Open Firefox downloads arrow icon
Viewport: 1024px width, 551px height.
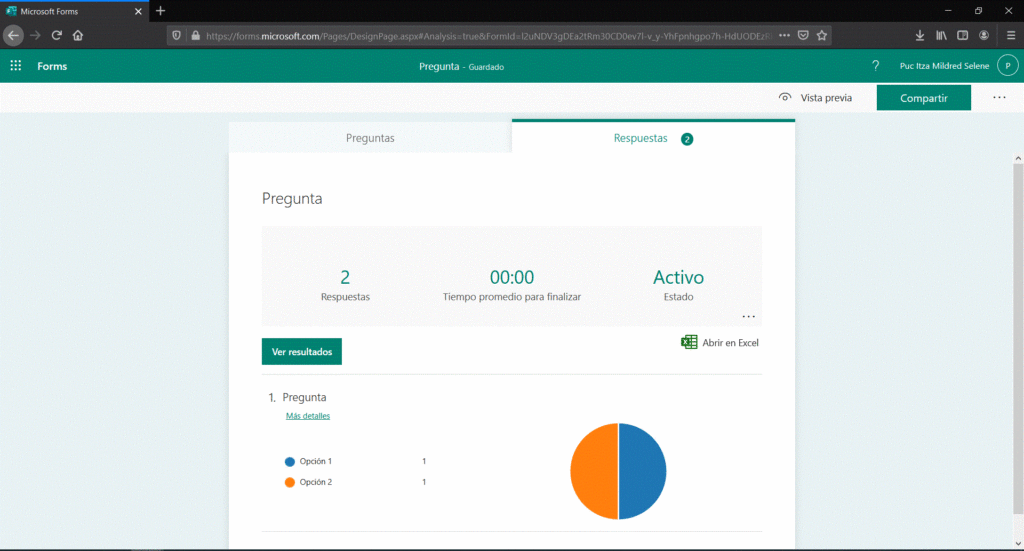click(x=920, y=35)
